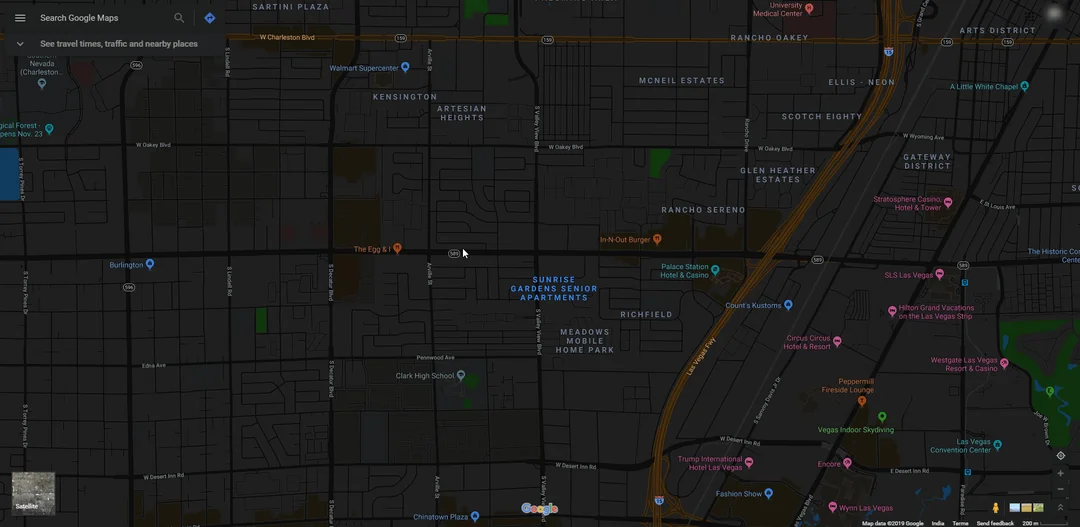Click the Gateway District label
This screenshot has width=1080, height=527.
click(x=927, y=161)
